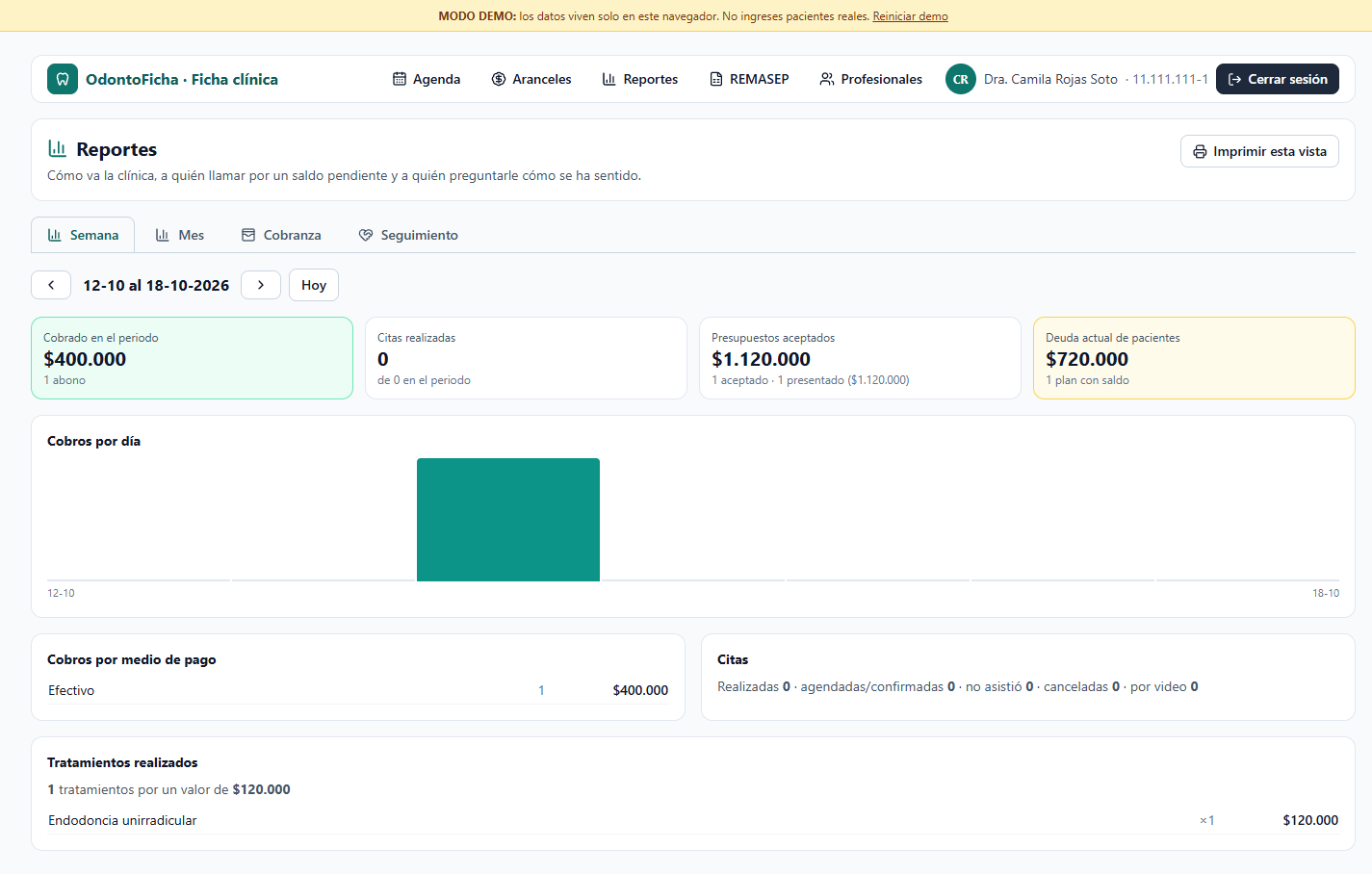Viewport: 1372px width, 874px height.
Task: Switch to the Cobranza tab
Action: tap(281, 235)
